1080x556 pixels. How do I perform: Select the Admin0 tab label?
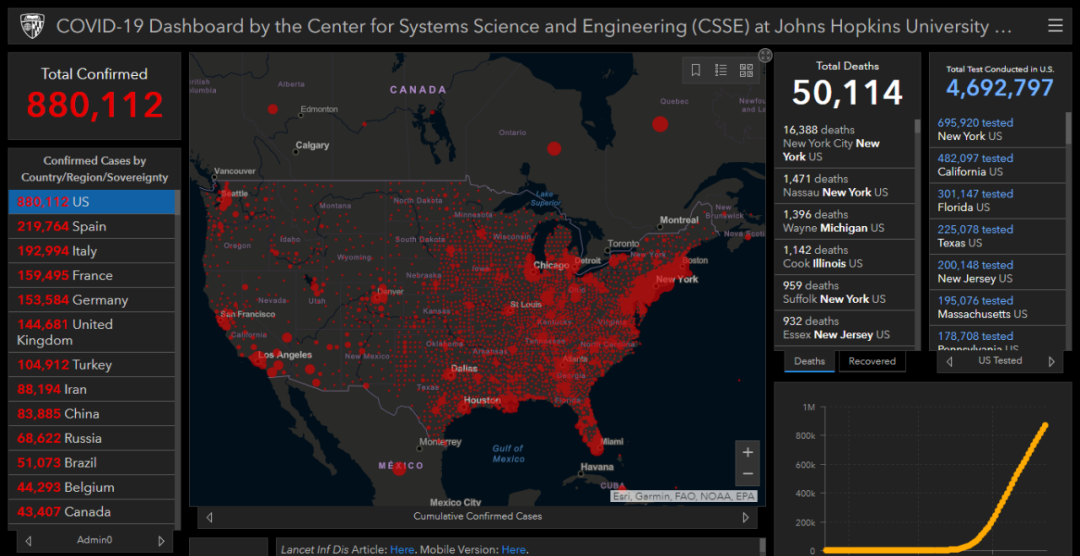(94, 540)
